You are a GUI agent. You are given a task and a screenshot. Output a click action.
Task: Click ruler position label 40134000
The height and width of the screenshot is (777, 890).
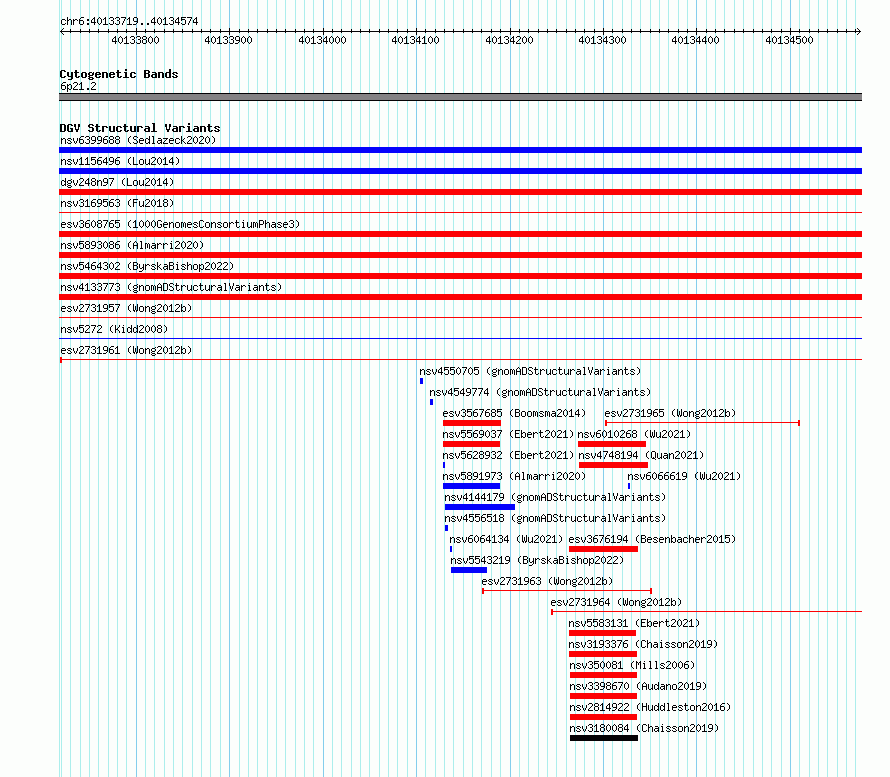322,40
